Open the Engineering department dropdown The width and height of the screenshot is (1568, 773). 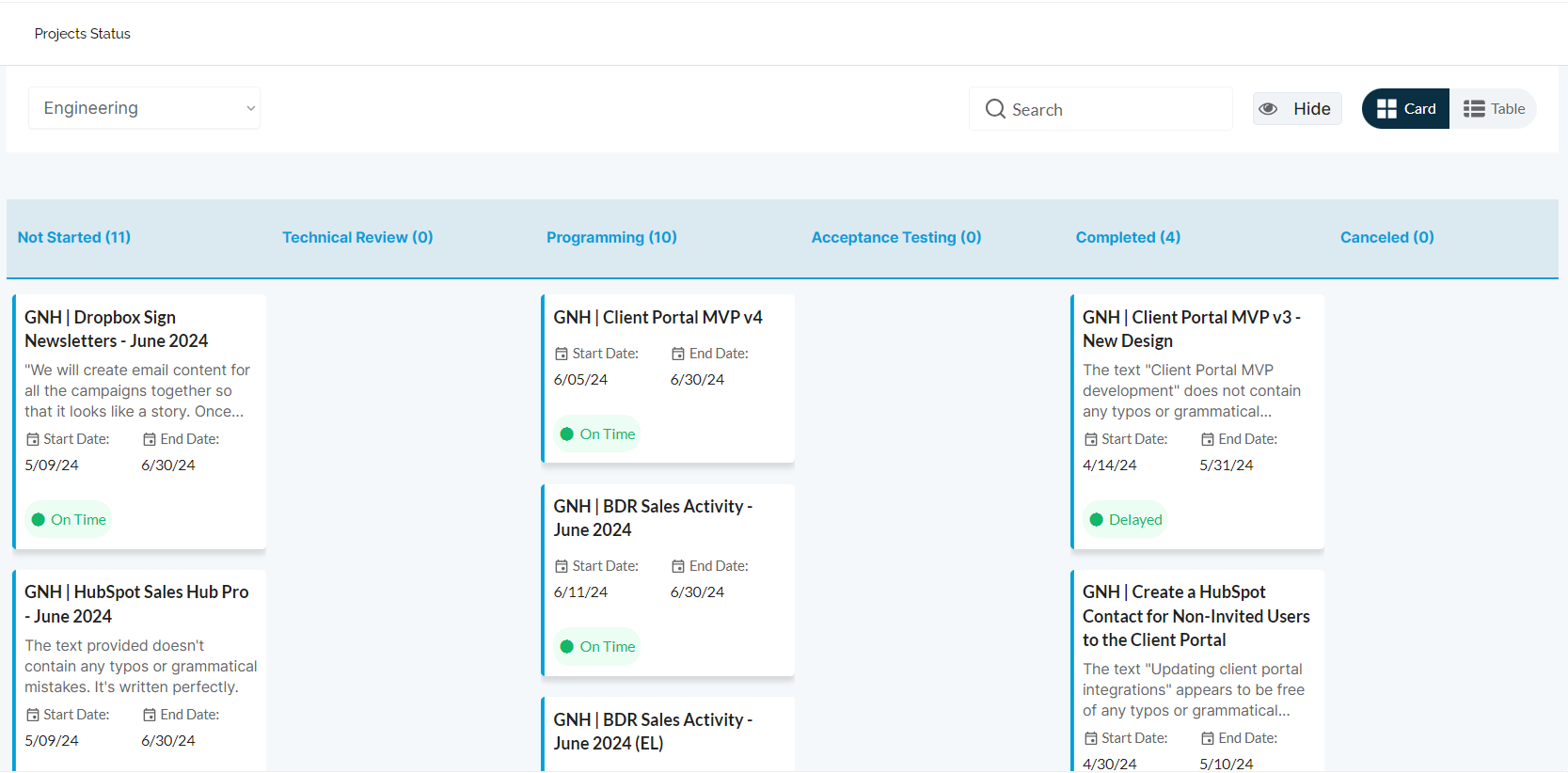tap(144, 108)
